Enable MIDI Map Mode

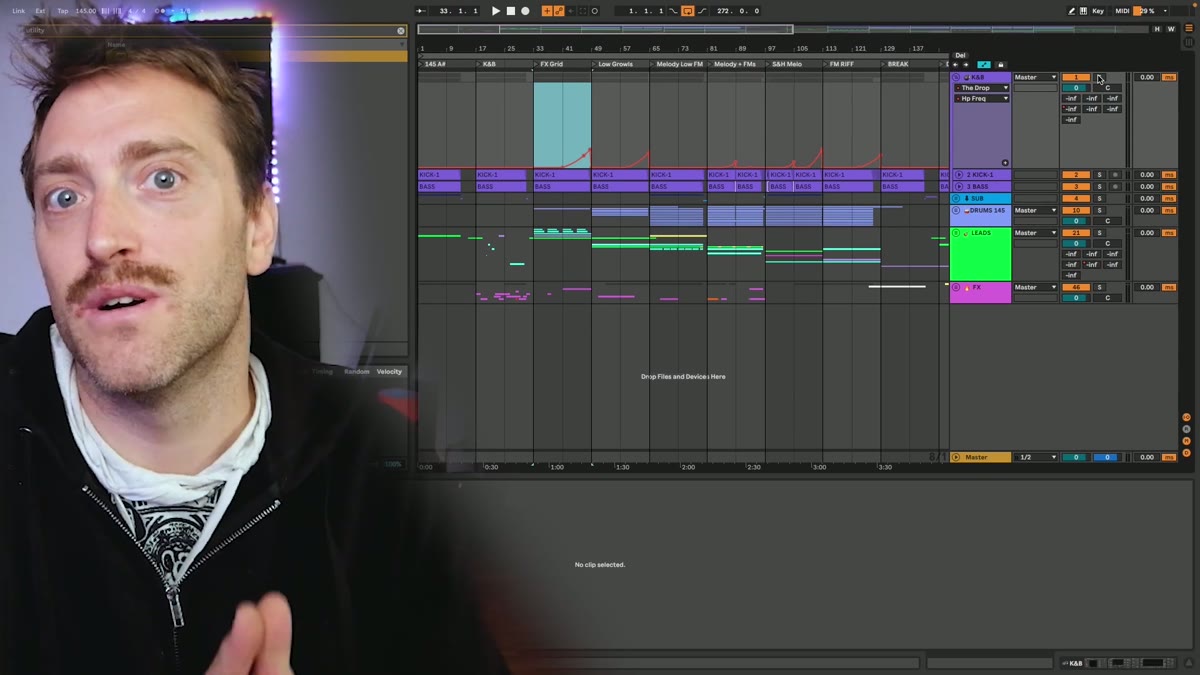(1122, 11)
